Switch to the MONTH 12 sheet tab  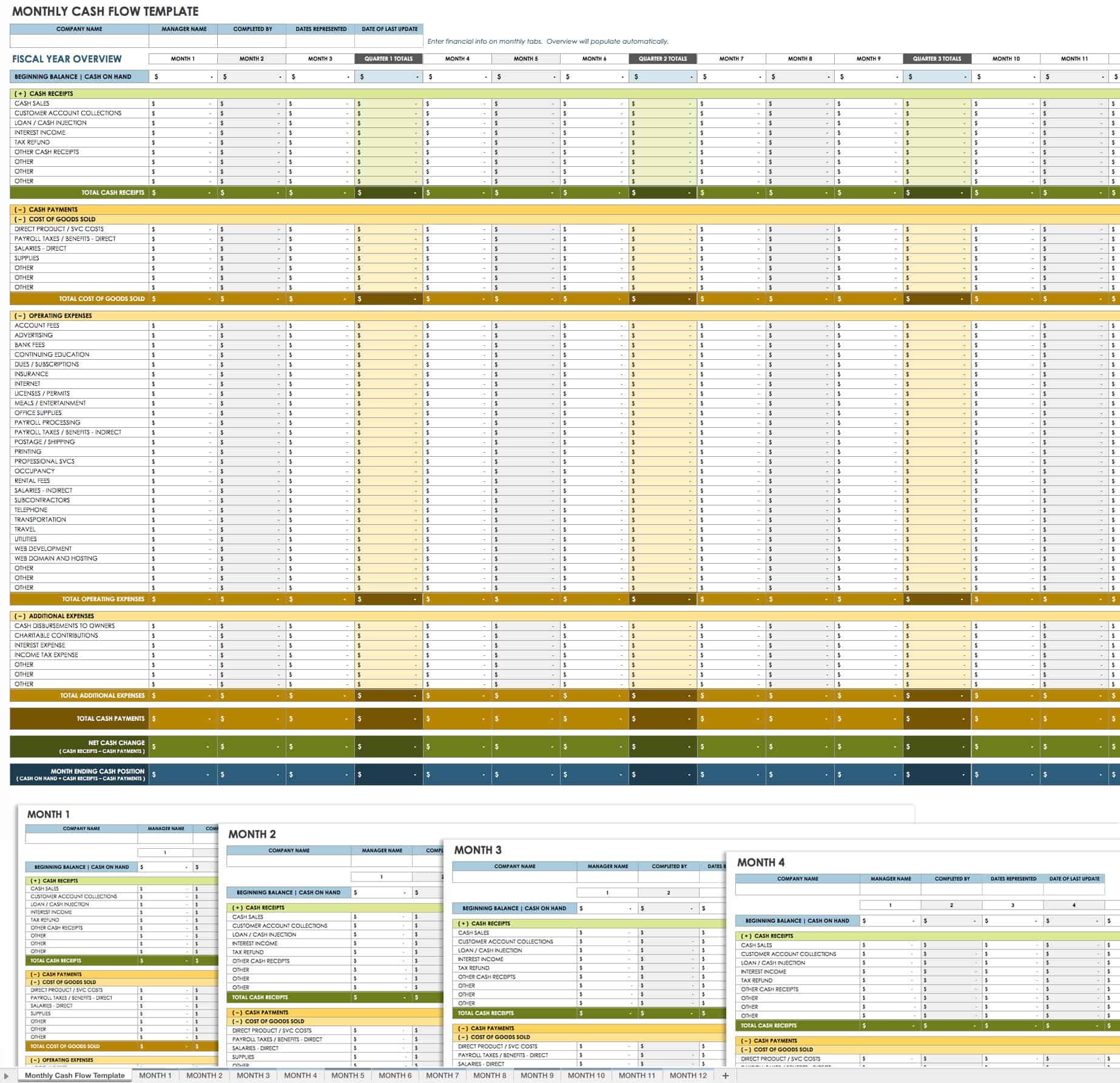pyautogui.click(x=687, y=1075)
